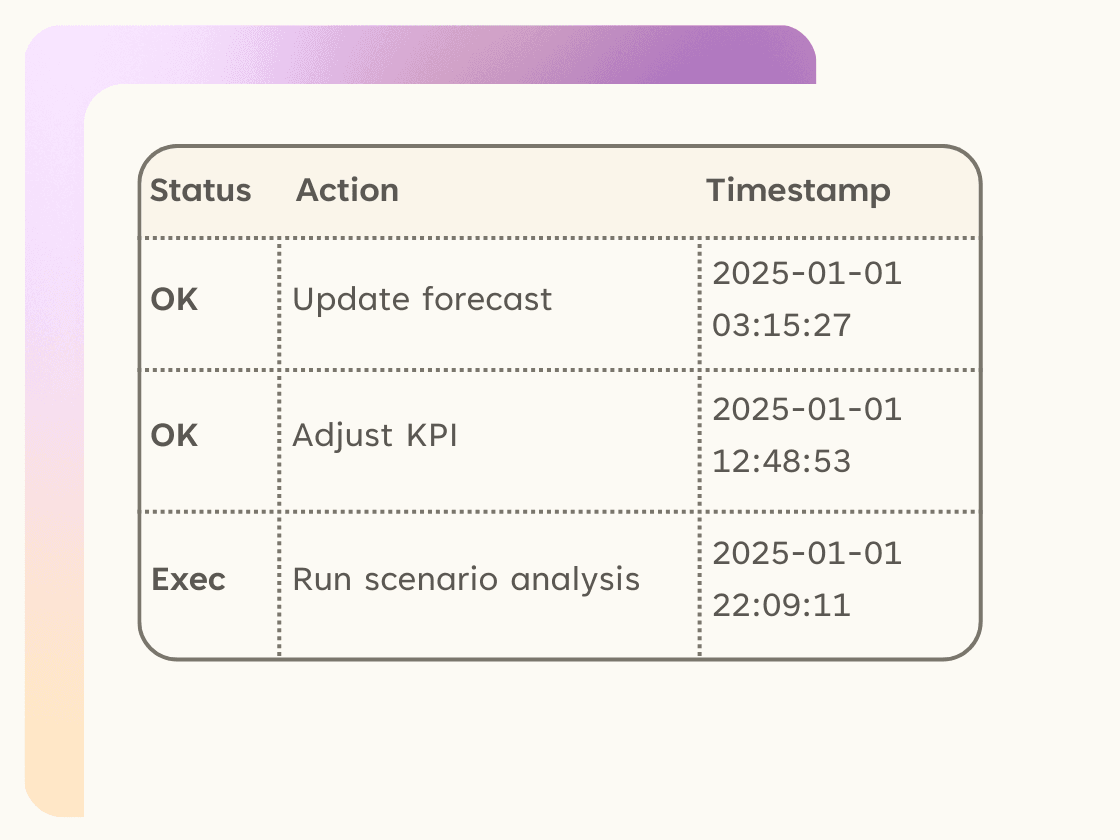Screen dimensions: 1120x840
Task: Click the Timestamp column header
Action: point(799,191)
